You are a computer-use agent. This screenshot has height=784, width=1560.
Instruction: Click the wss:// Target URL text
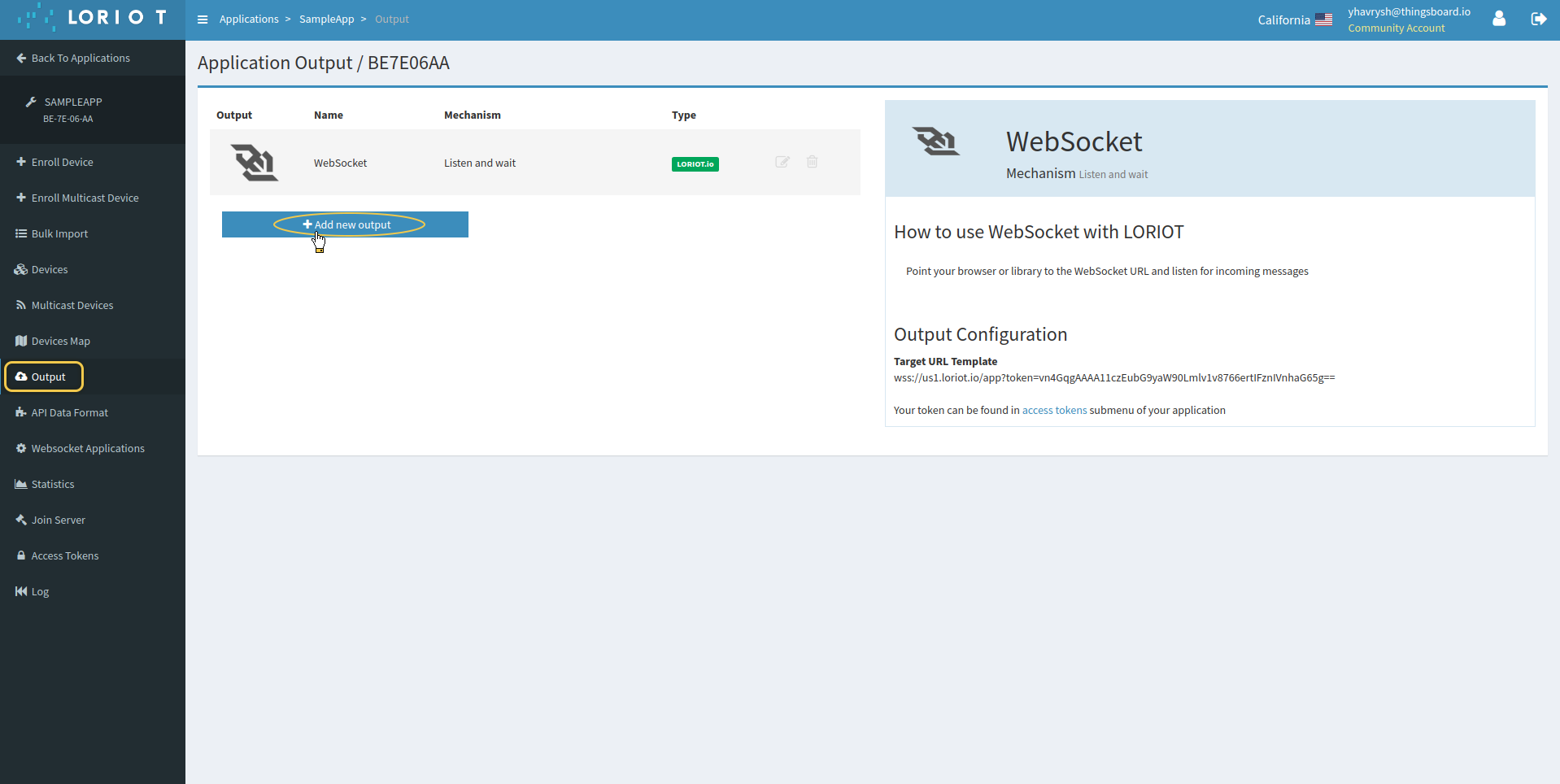(1114, 377)
